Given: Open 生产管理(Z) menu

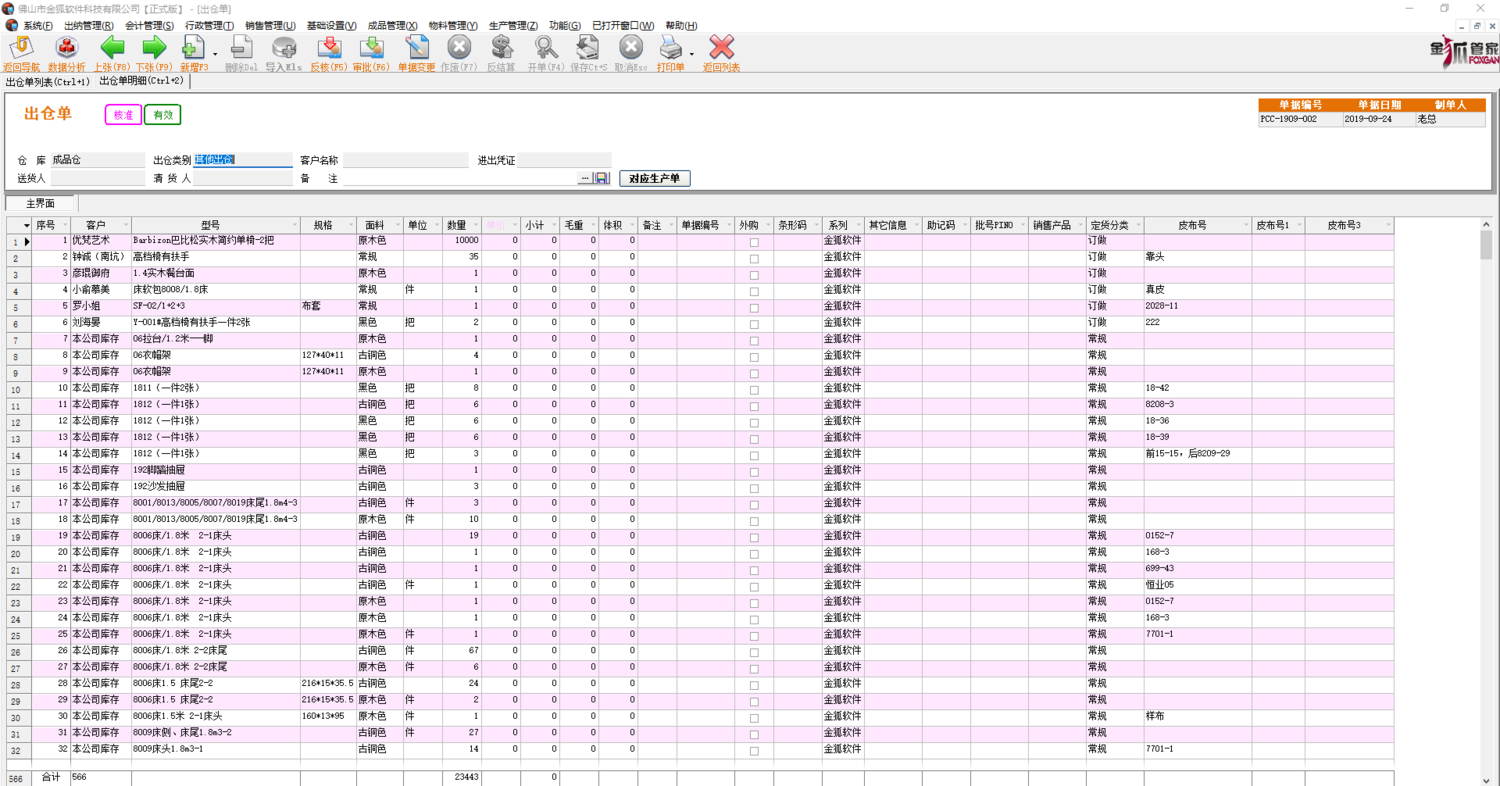Looking at the screenshot, I should pos(513,26).
